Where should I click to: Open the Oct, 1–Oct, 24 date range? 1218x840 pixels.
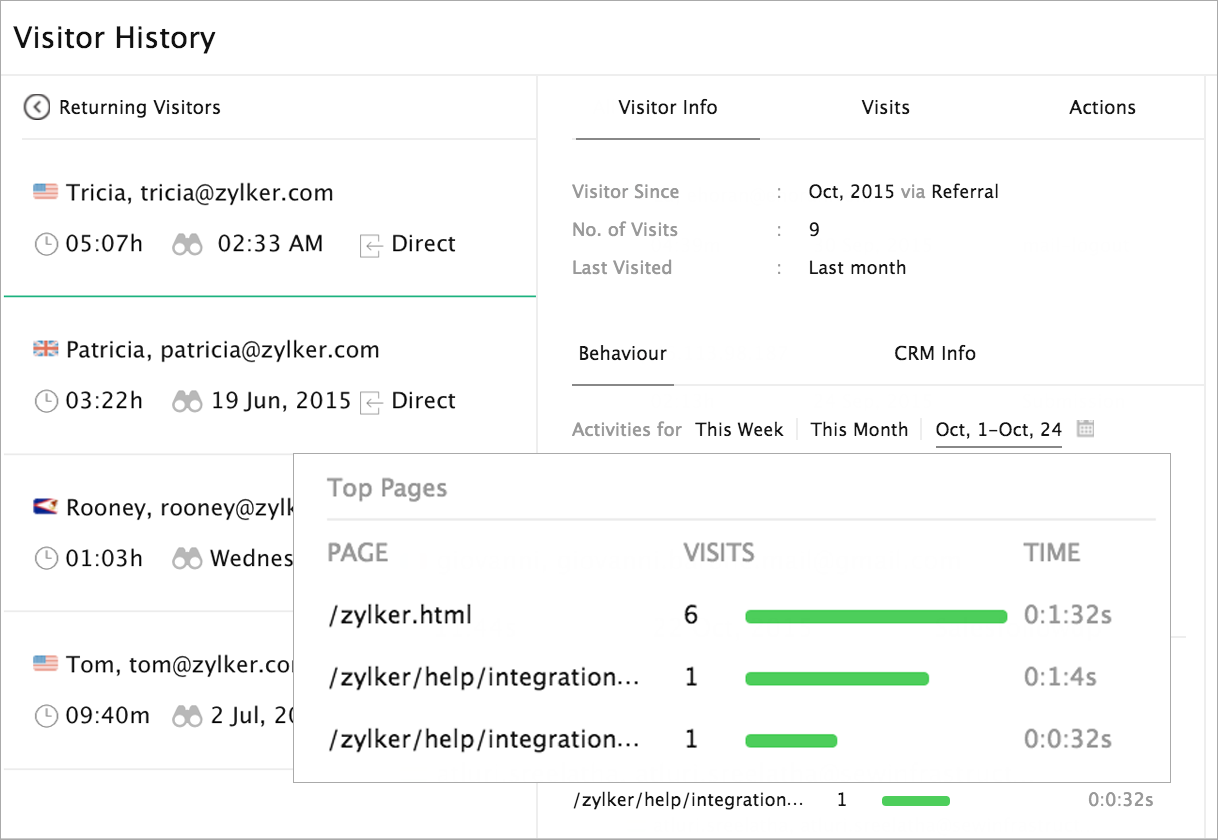tap(998, 429)
